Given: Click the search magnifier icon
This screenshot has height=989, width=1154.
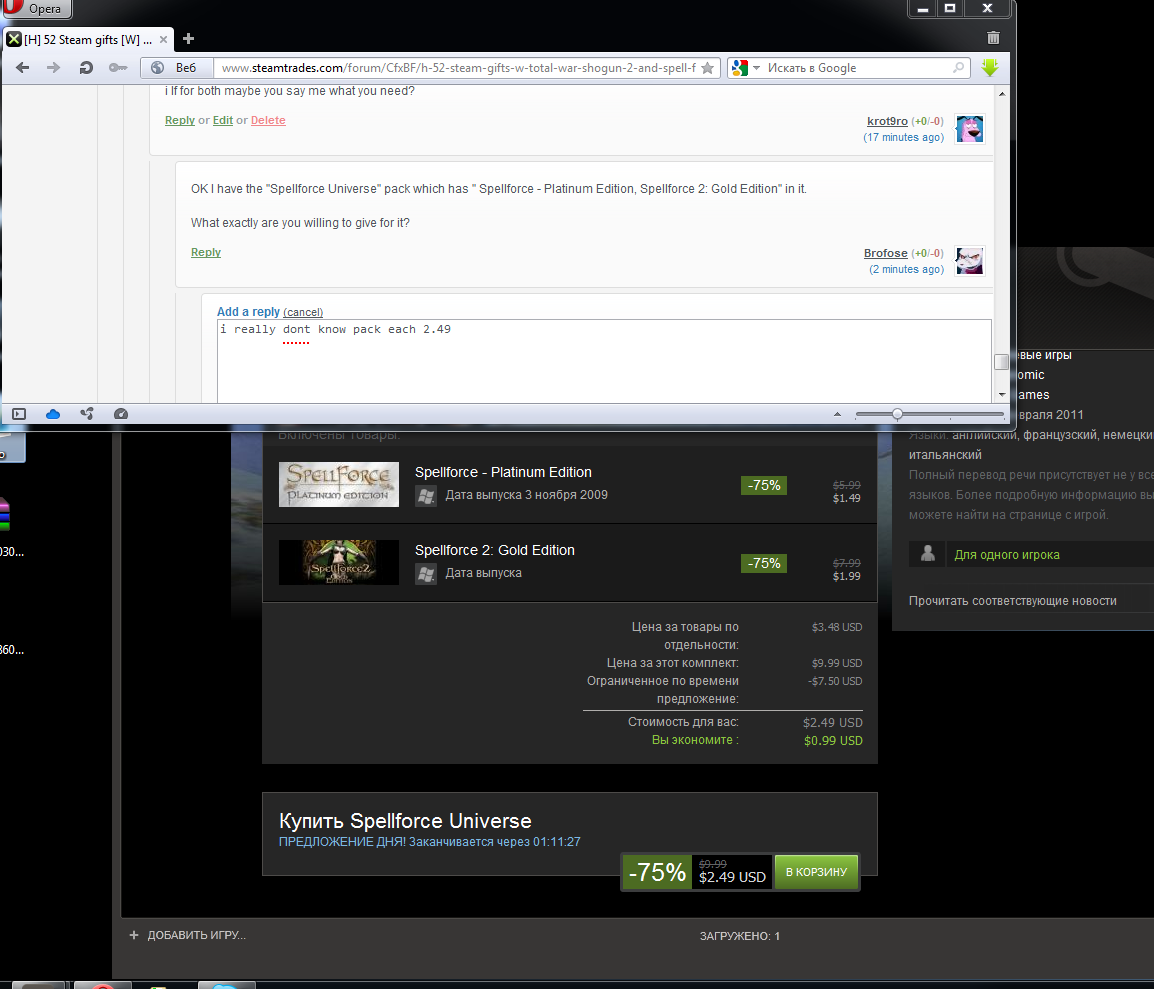Looking at the screenshot, I should tap(958, 68).
